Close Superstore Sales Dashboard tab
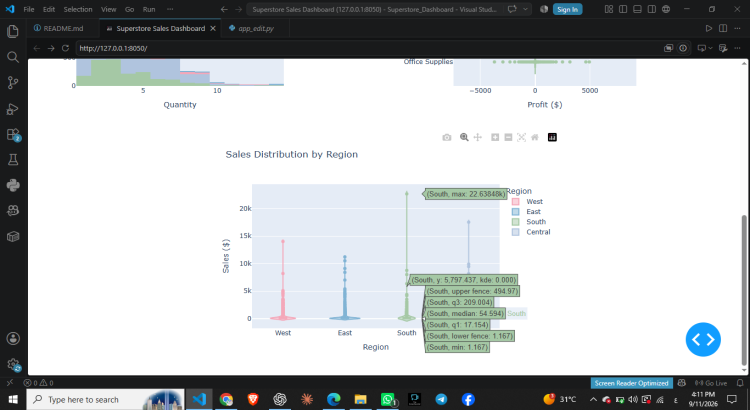Viewport: 750px width, 410px height. 213,29
